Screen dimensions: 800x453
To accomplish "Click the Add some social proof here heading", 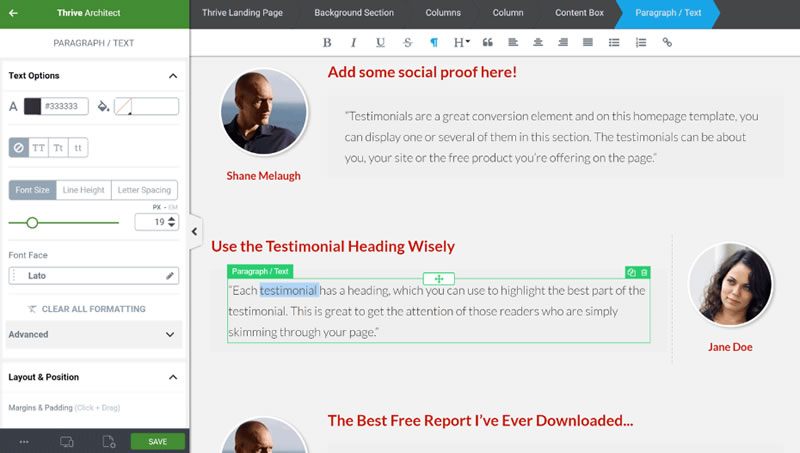I will click(422, 72).
